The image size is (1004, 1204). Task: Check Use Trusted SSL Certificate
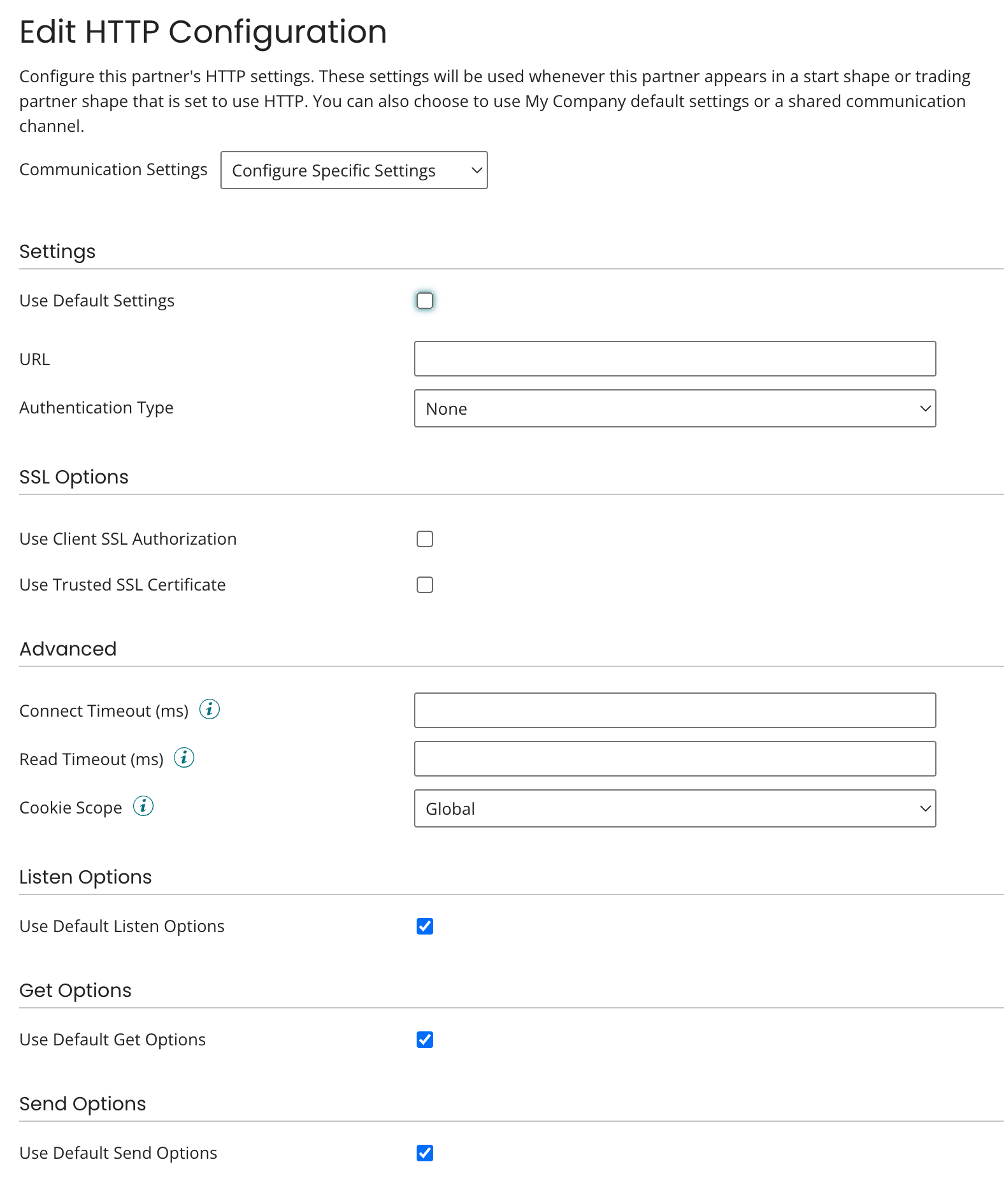point(425,584)
